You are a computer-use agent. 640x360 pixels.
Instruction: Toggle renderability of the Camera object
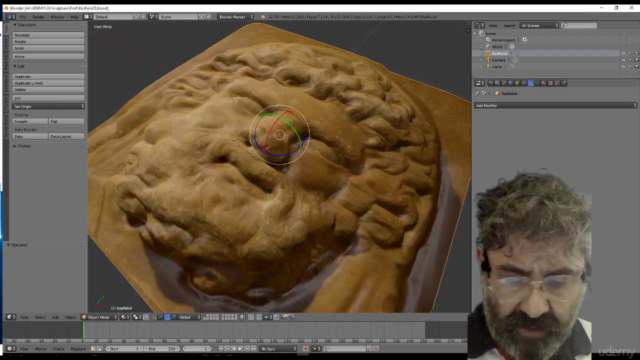pos(636,60)
